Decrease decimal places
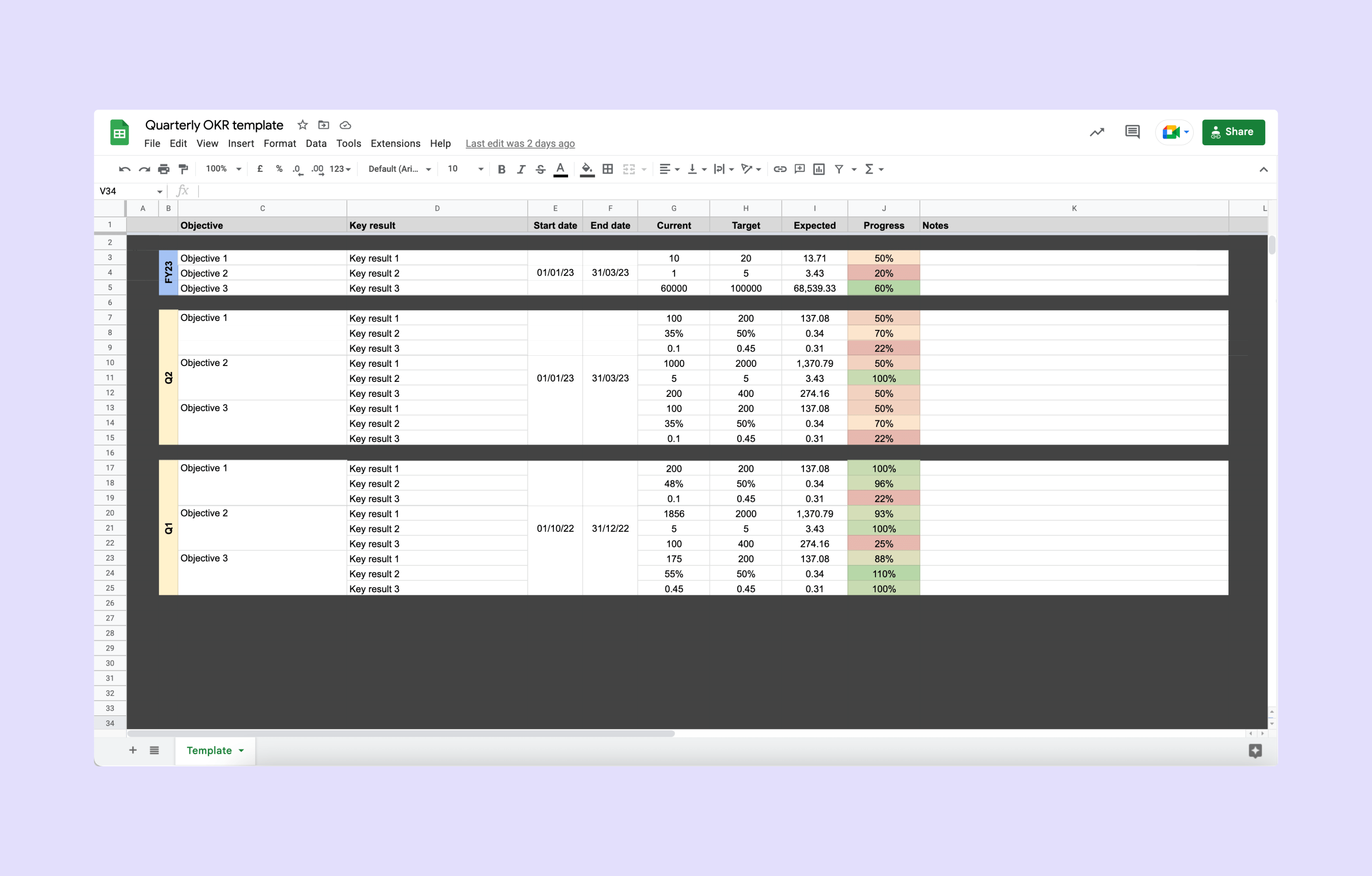 pos(298,169)
